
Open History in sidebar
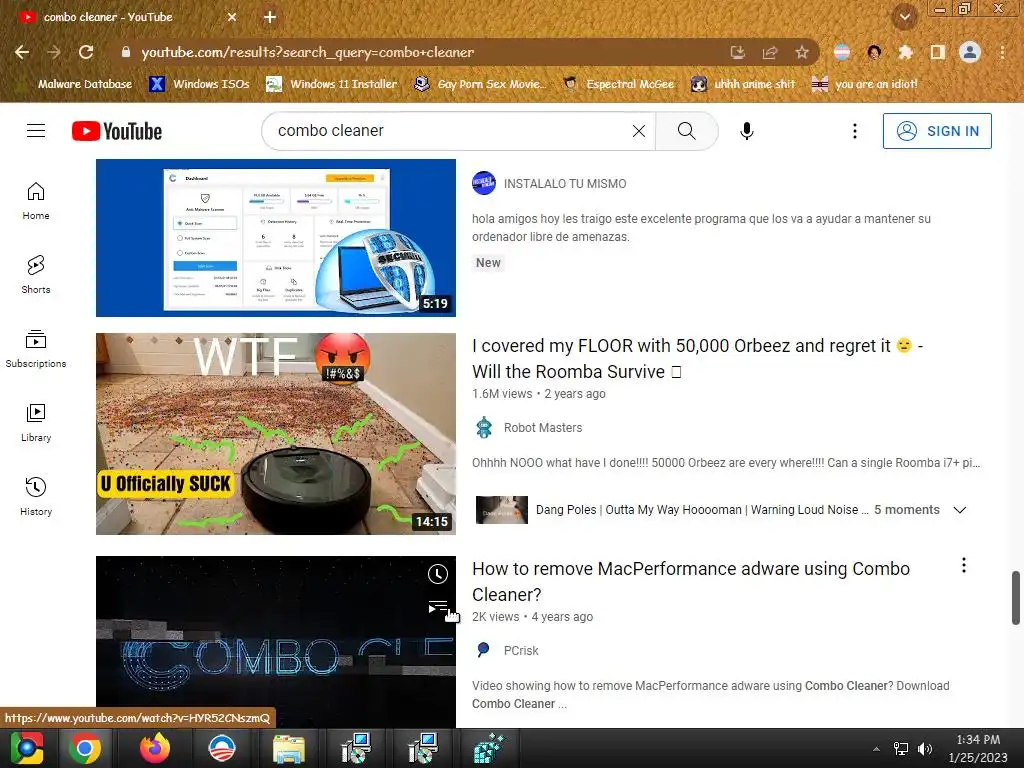[x=36, y=497]
